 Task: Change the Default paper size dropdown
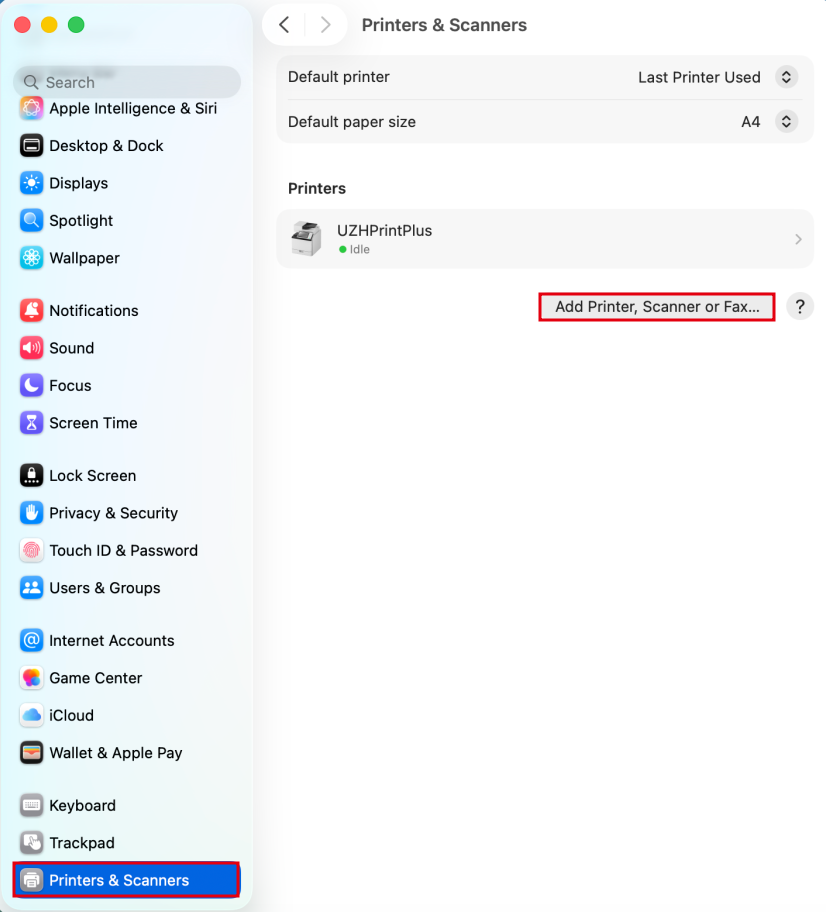pyautogui.click(x=786, y=122)
